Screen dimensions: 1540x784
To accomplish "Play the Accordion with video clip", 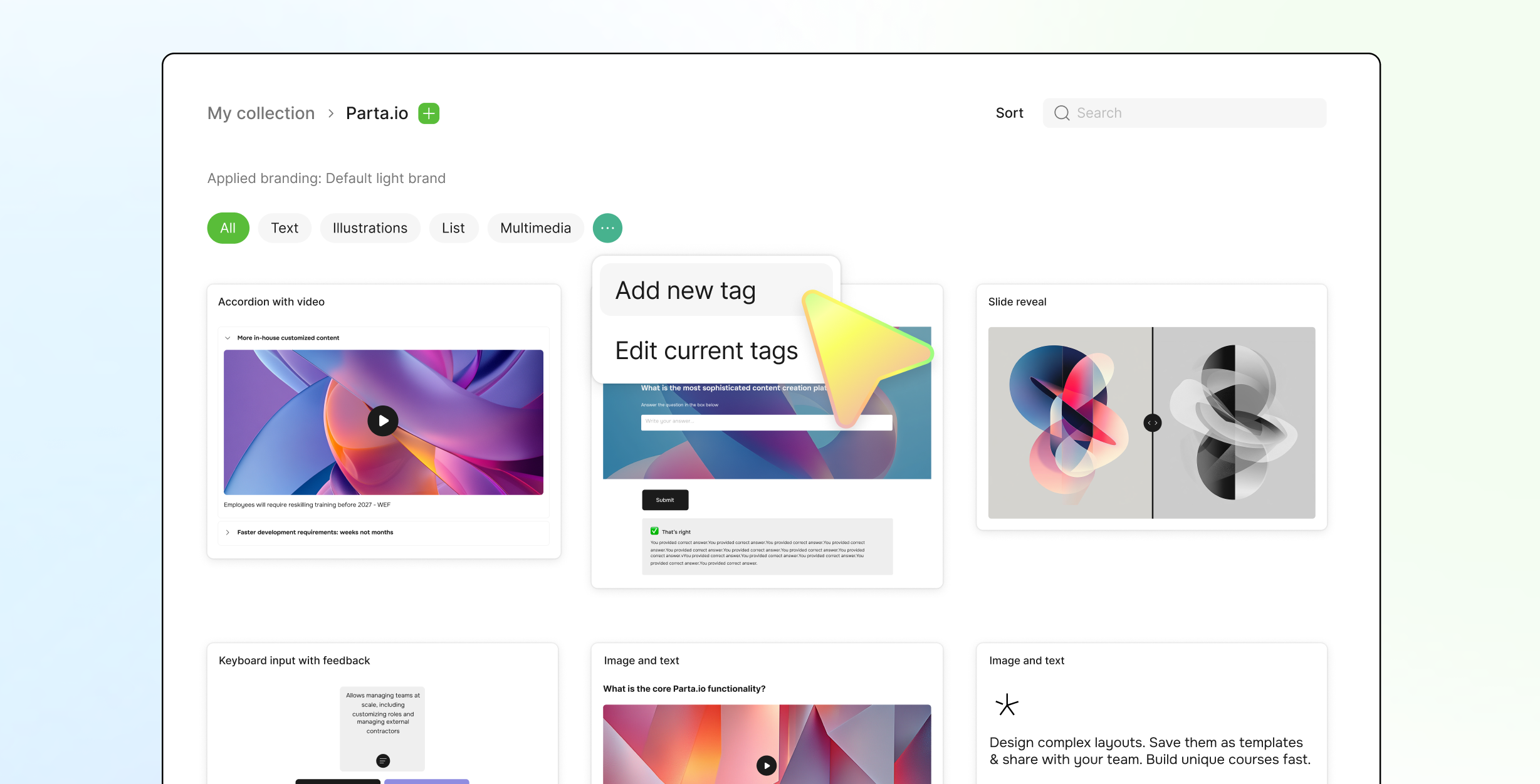I will pos(383,421).
